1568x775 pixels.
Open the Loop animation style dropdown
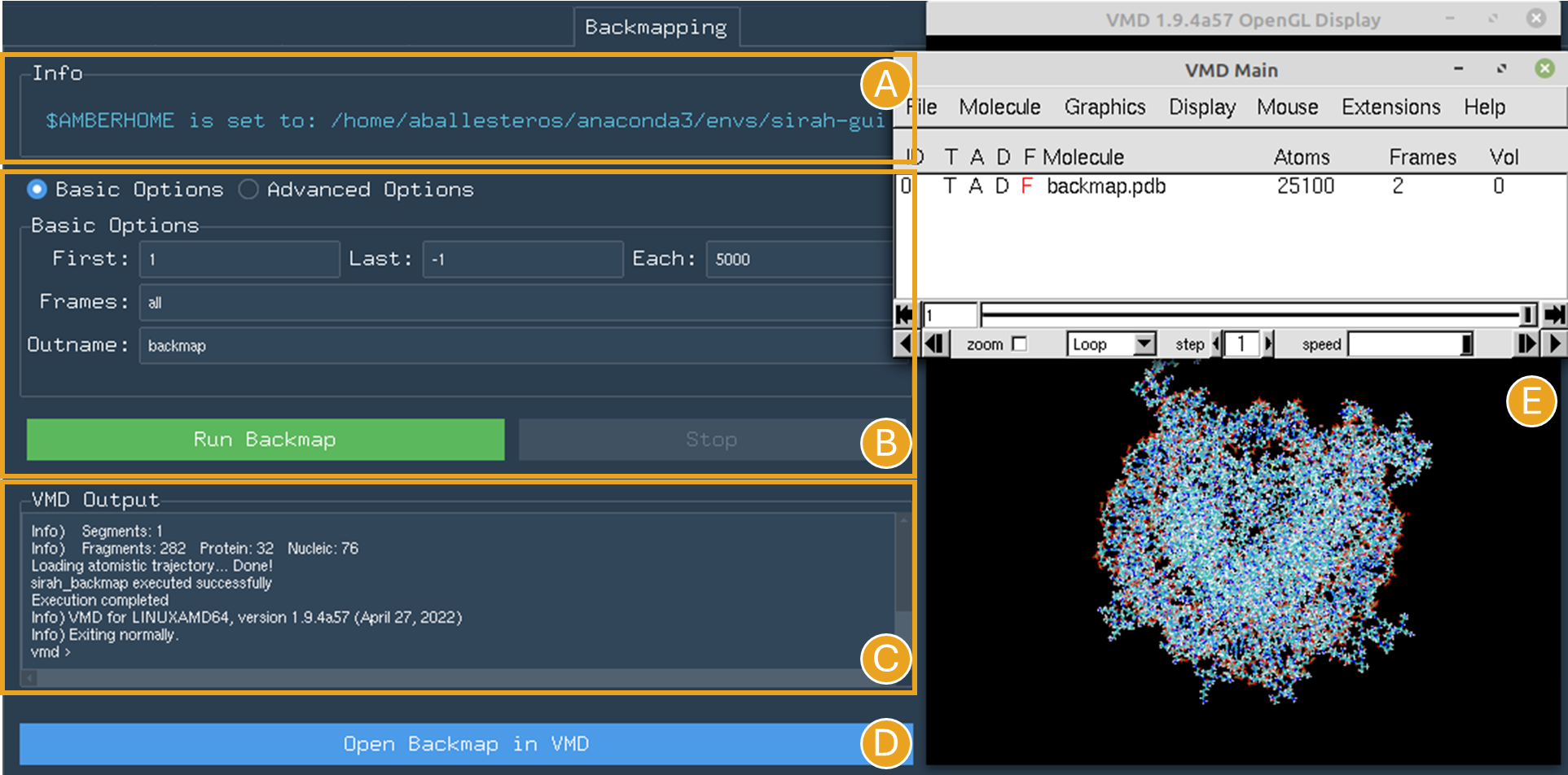[1112, 344]
